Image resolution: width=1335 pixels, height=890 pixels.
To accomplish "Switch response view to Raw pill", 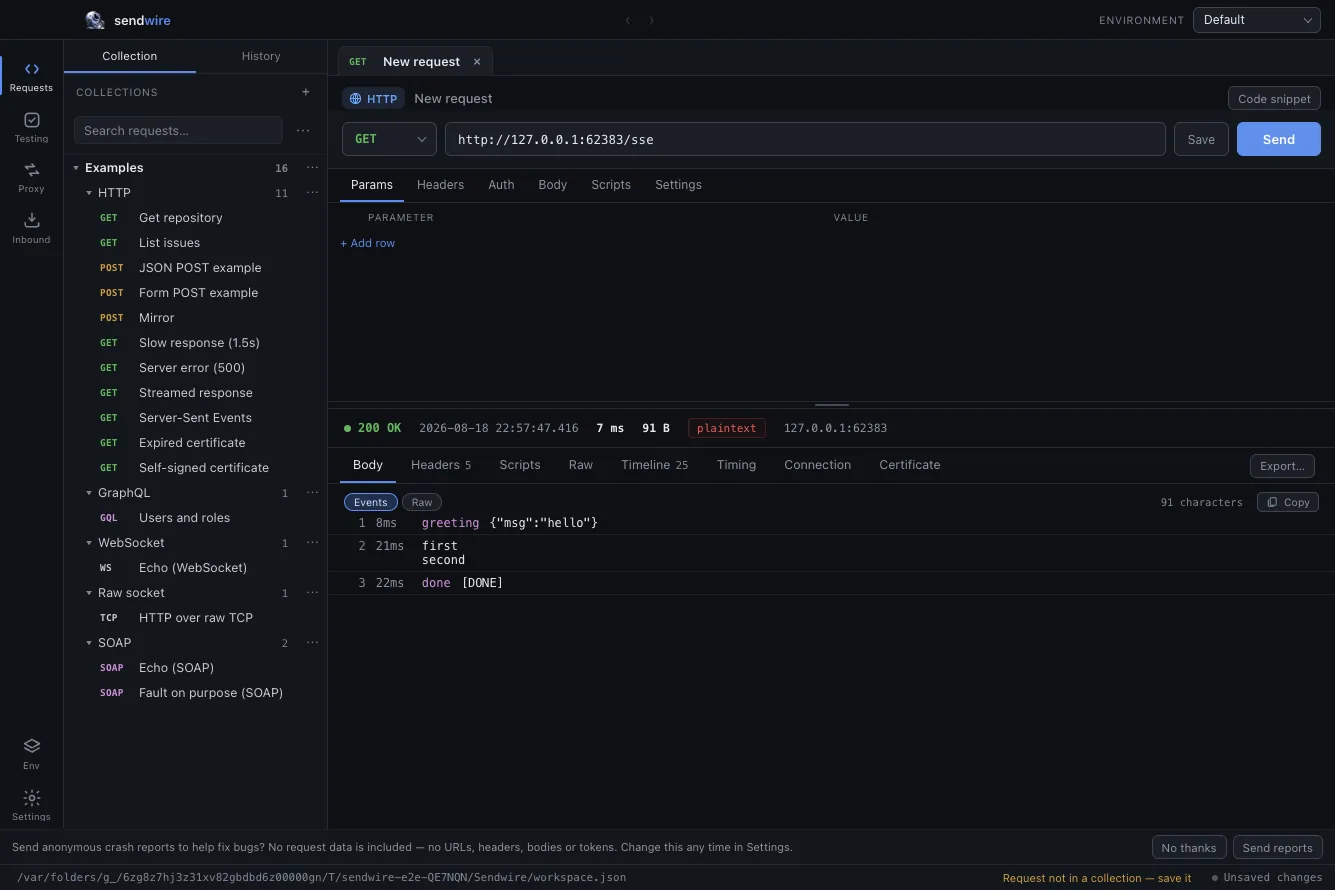I will [422, 502].
